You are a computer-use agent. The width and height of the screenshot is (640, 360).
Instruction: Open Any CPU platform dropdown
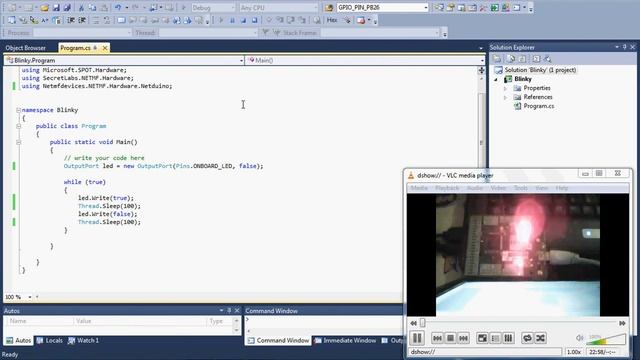pyautogui.click(x=278, y=8)
